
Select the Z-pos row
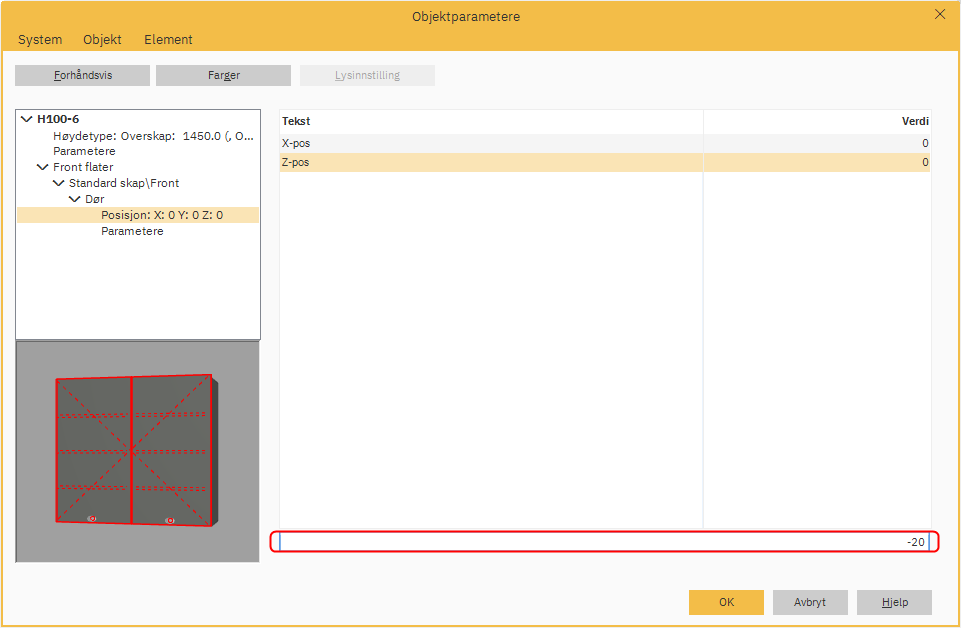point(490,162)
